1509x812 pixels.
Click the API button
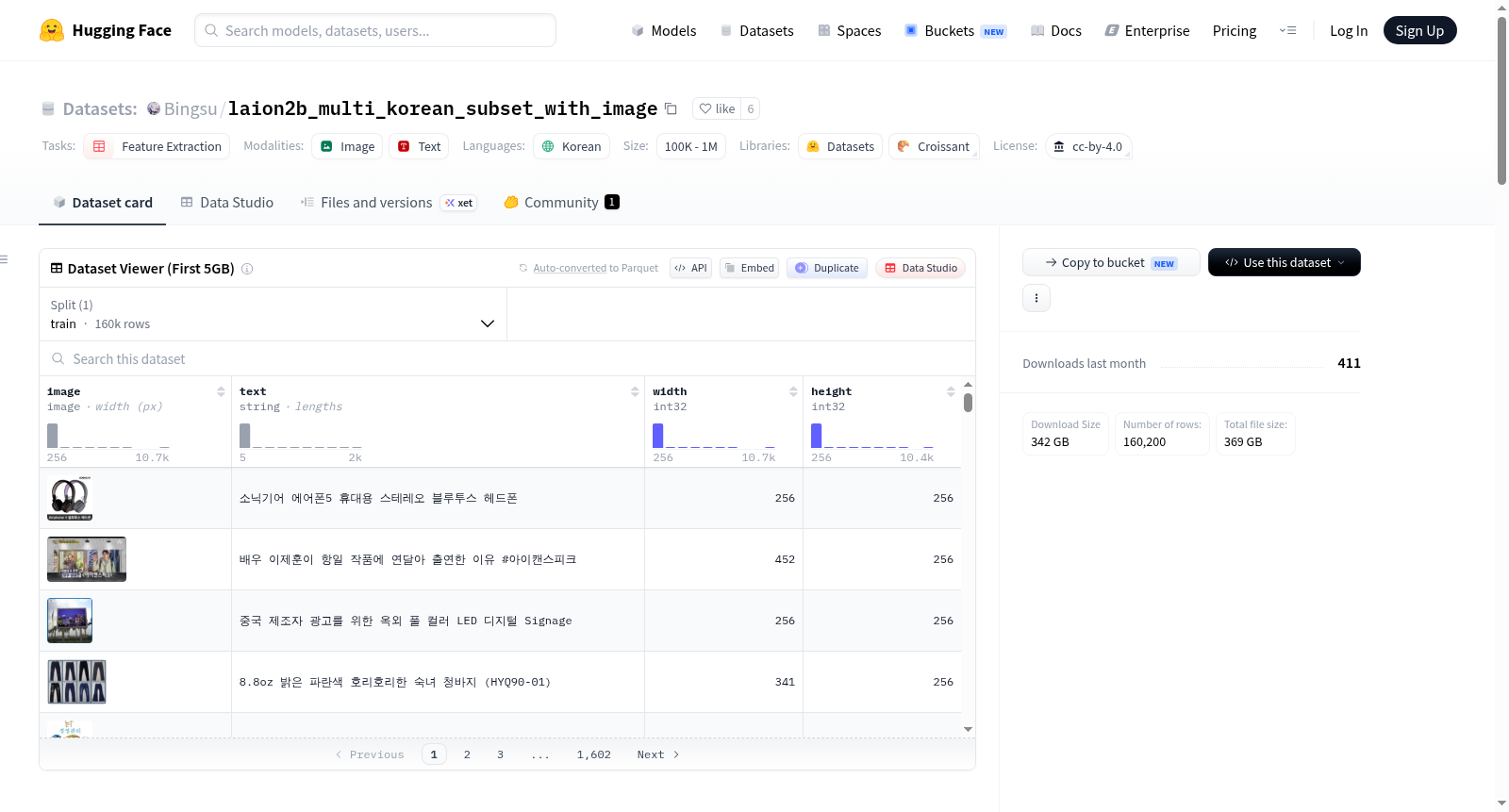(690, 268)
